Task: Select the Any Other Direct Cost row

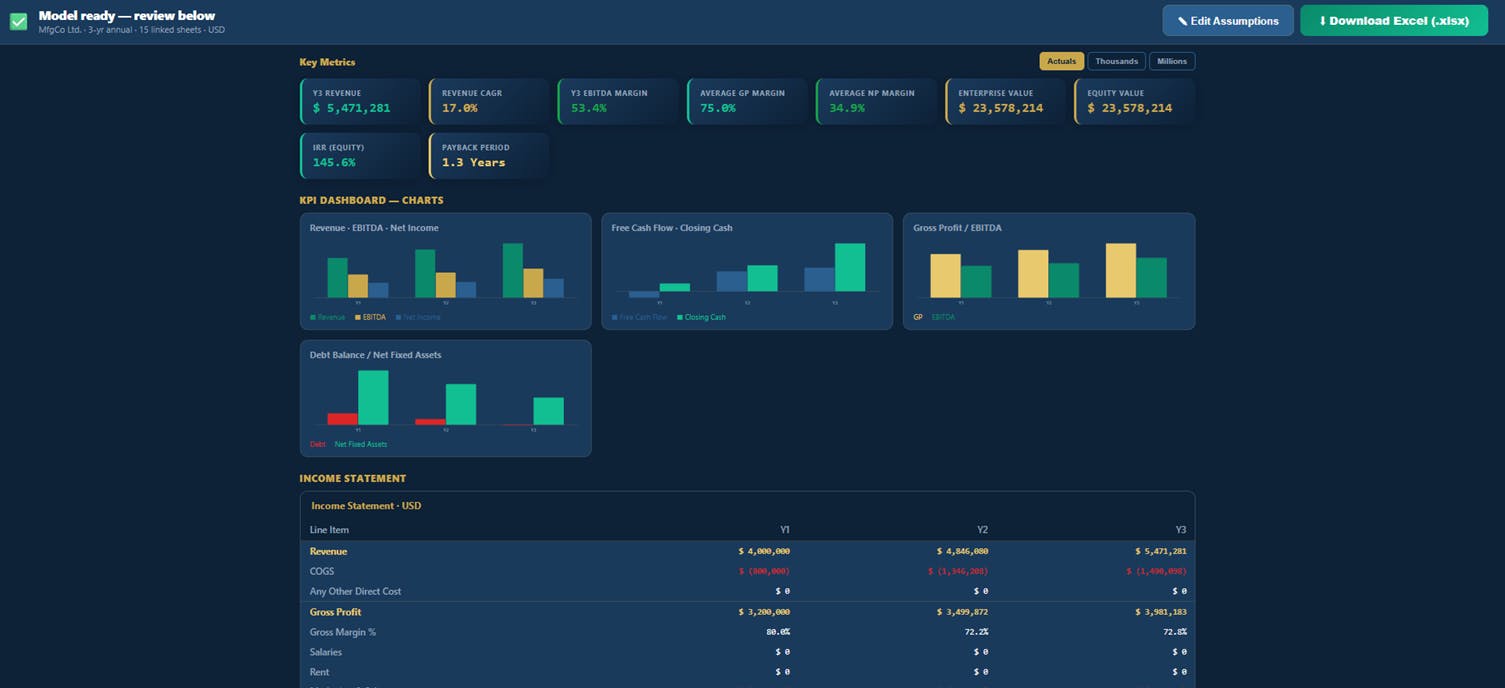Action: click(747, 591)
